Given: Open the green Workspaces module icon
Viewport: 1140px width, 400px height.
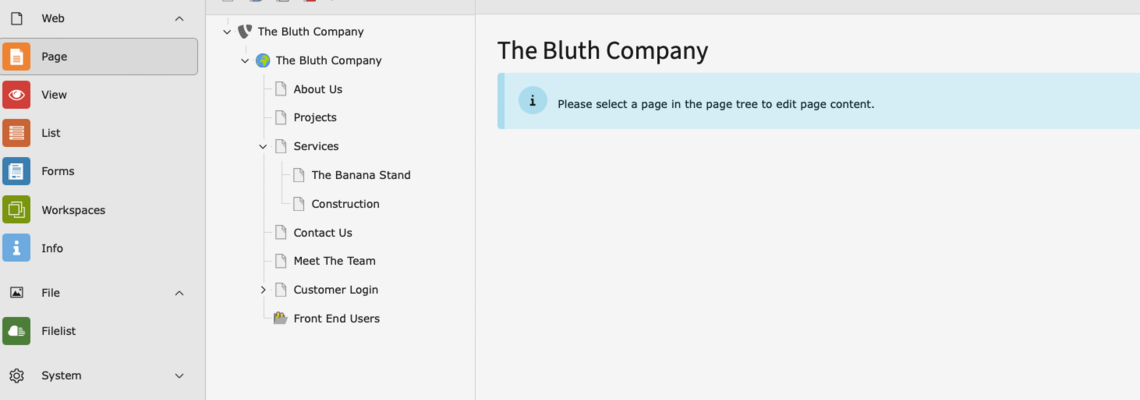Looking at the screenshot, I should click(16, 210).
